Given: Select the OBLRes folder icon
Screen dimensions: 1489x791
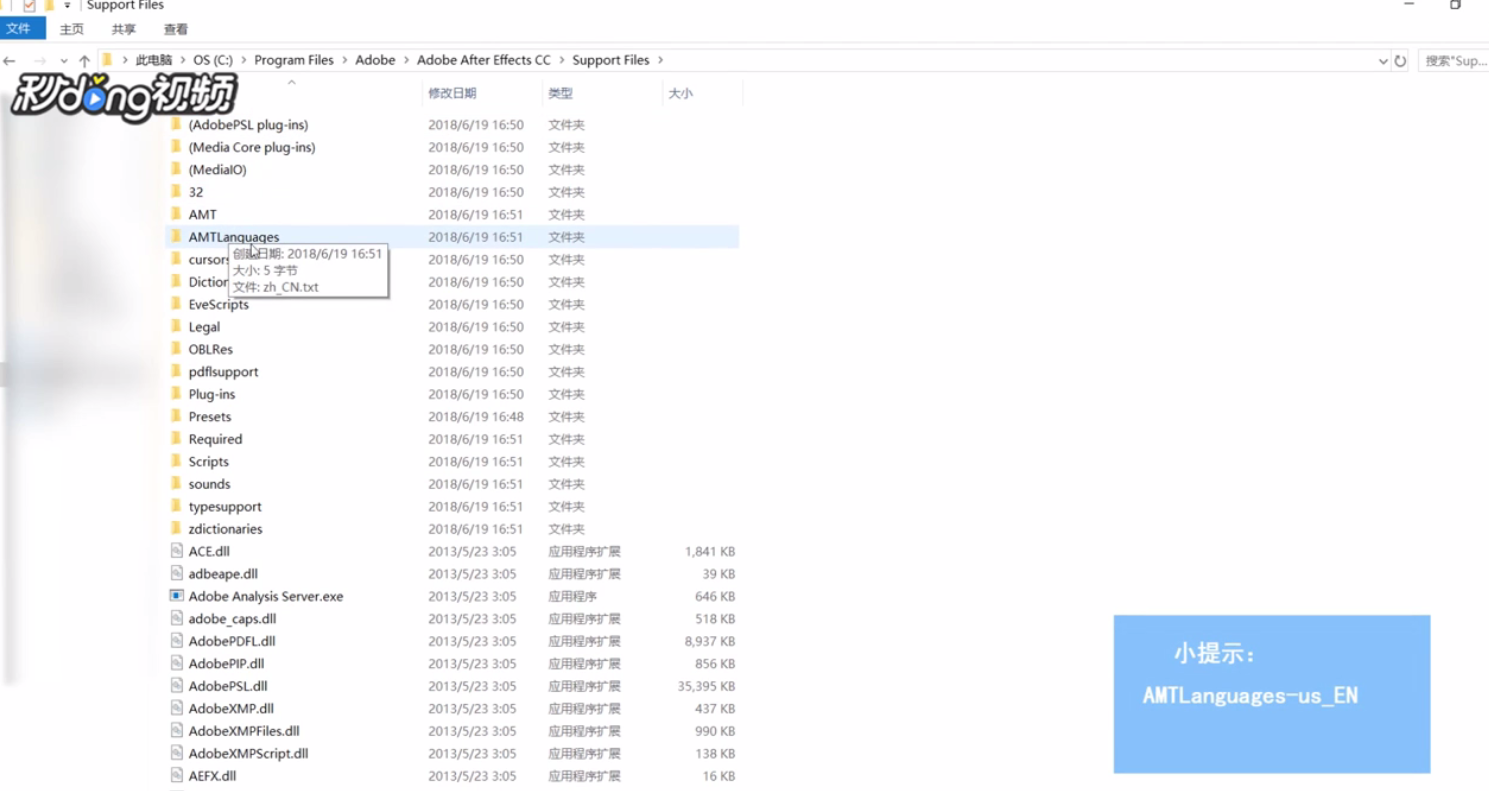Looking at the screenshot, I should 176,349.
